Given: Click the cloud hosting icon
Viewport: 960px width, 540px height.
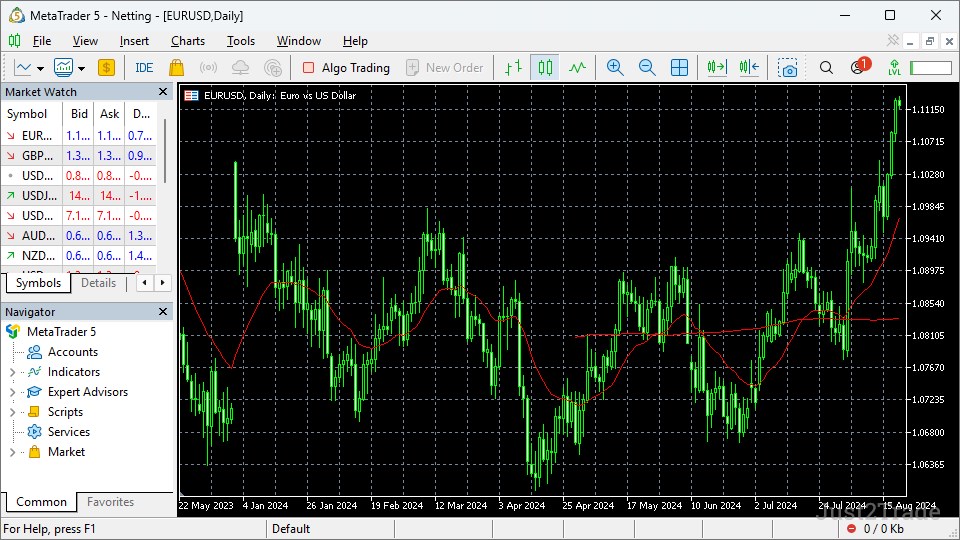Looking at the screenshot, I should click(x=240, y=67).
